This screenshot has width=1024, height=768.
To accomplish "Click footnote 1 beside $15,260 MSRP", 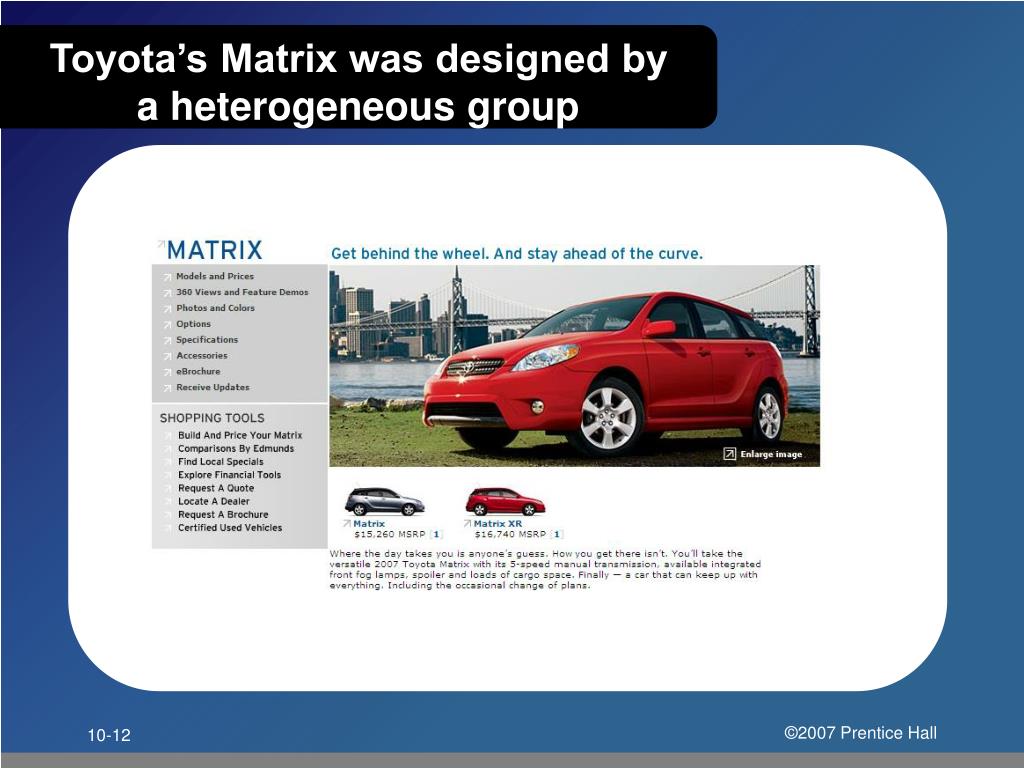I will (436, 534).
